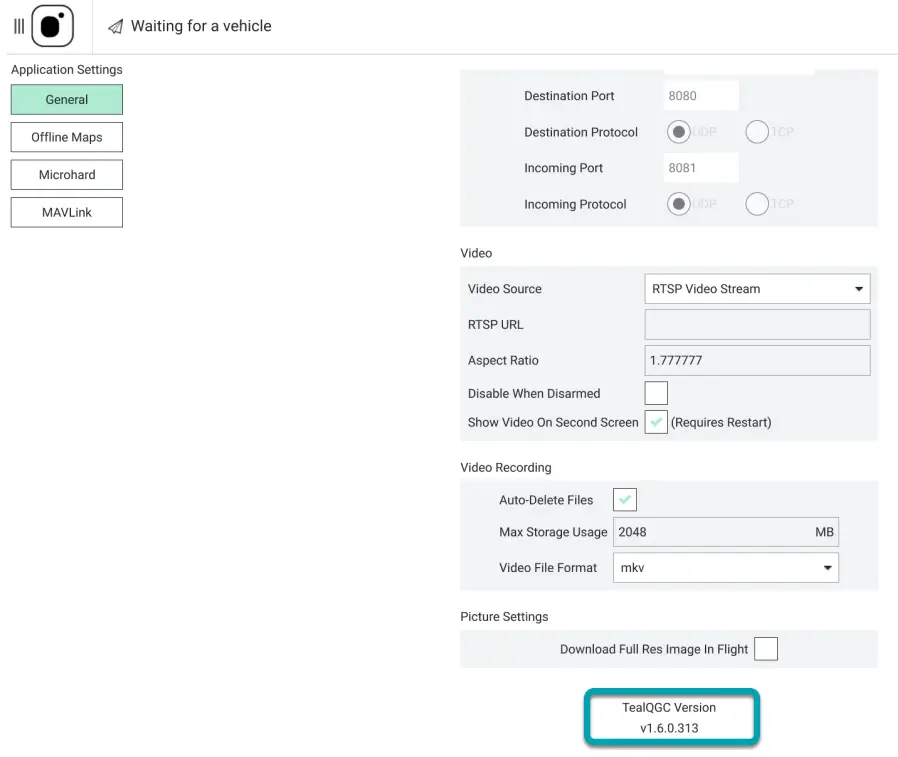The width and height of the screenshot is (898, 757).
Task: Switch to Microhard settings
Action: pyautogui.click(x=67, y=175)
